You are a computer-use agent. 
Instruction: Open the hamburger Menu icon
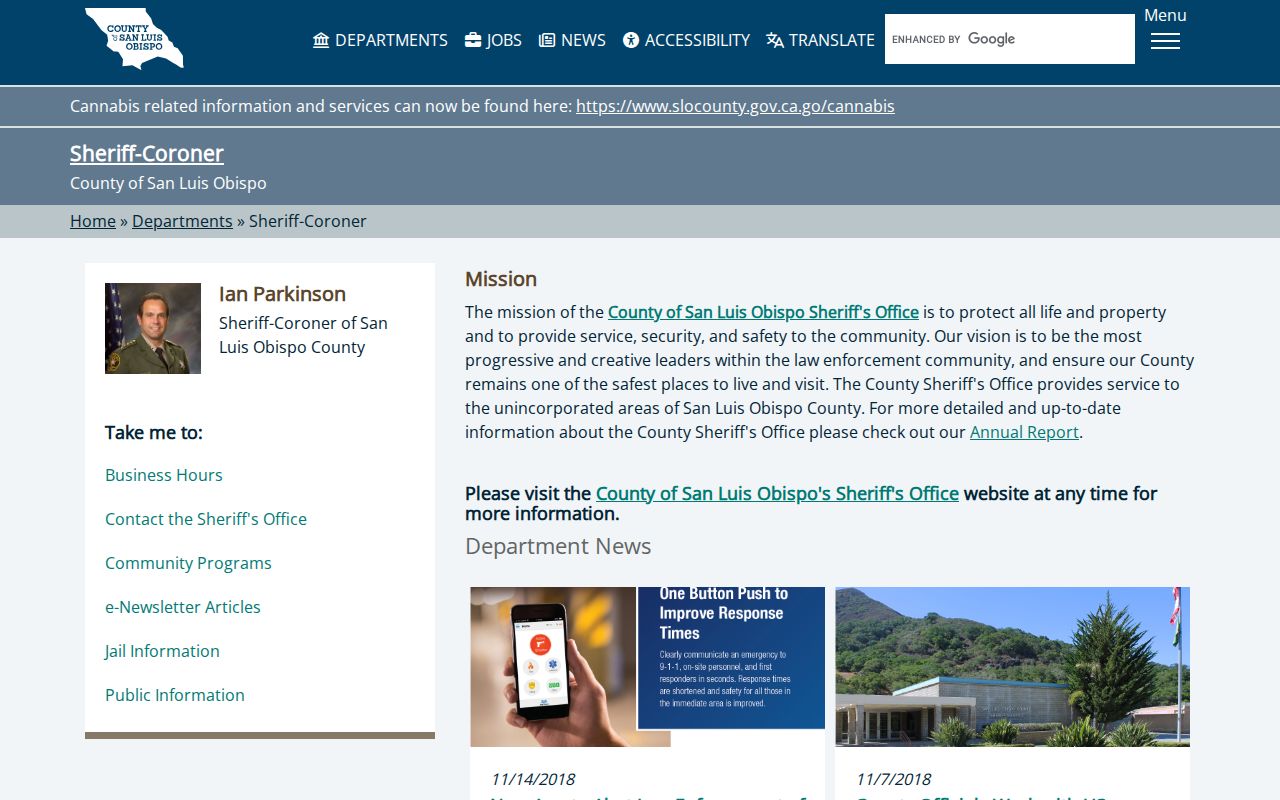pos(1165,41)
